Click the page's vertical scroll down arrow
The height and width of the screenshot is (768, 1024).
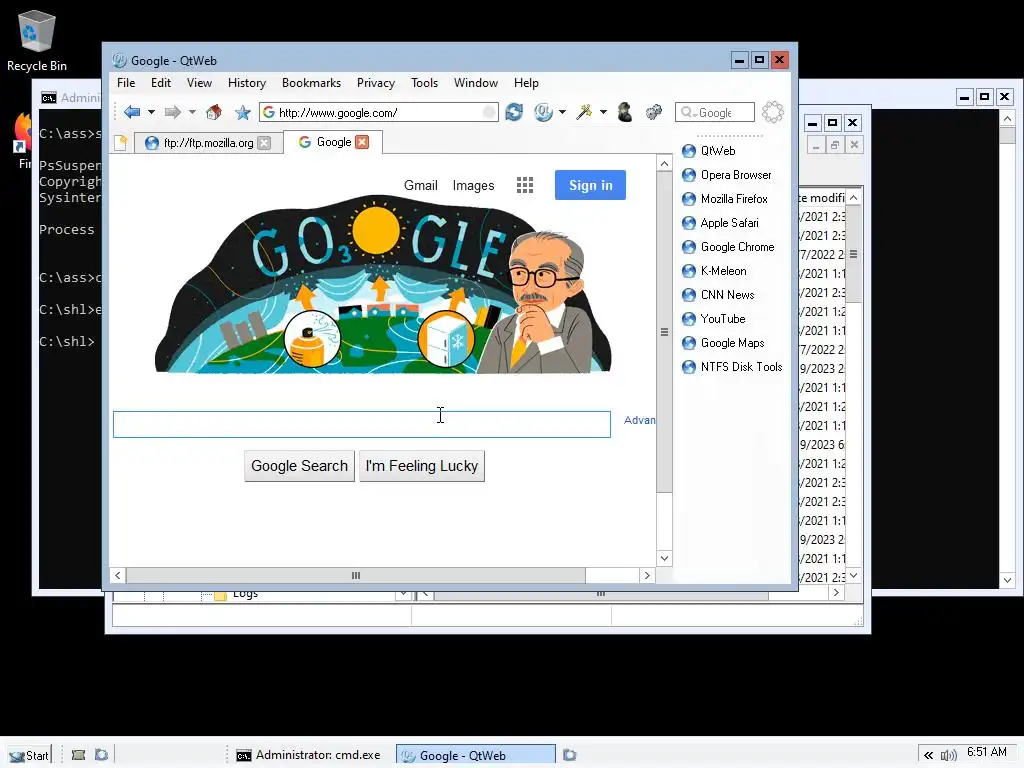pos(664,558)
